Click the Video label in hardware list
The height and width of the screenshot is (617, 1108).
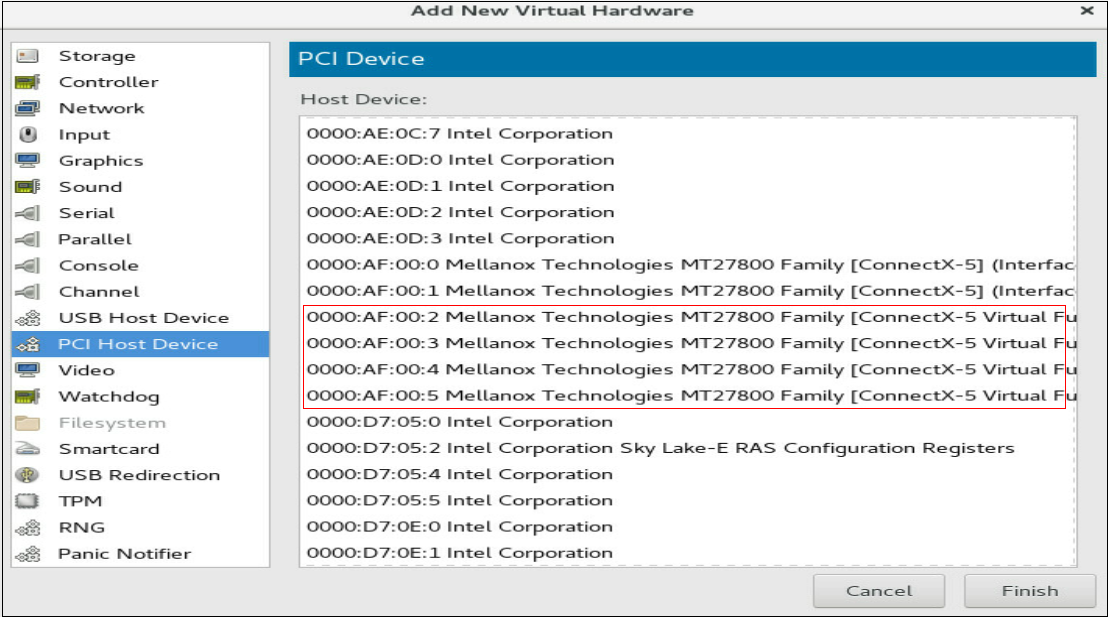click(x=86, y=370)
